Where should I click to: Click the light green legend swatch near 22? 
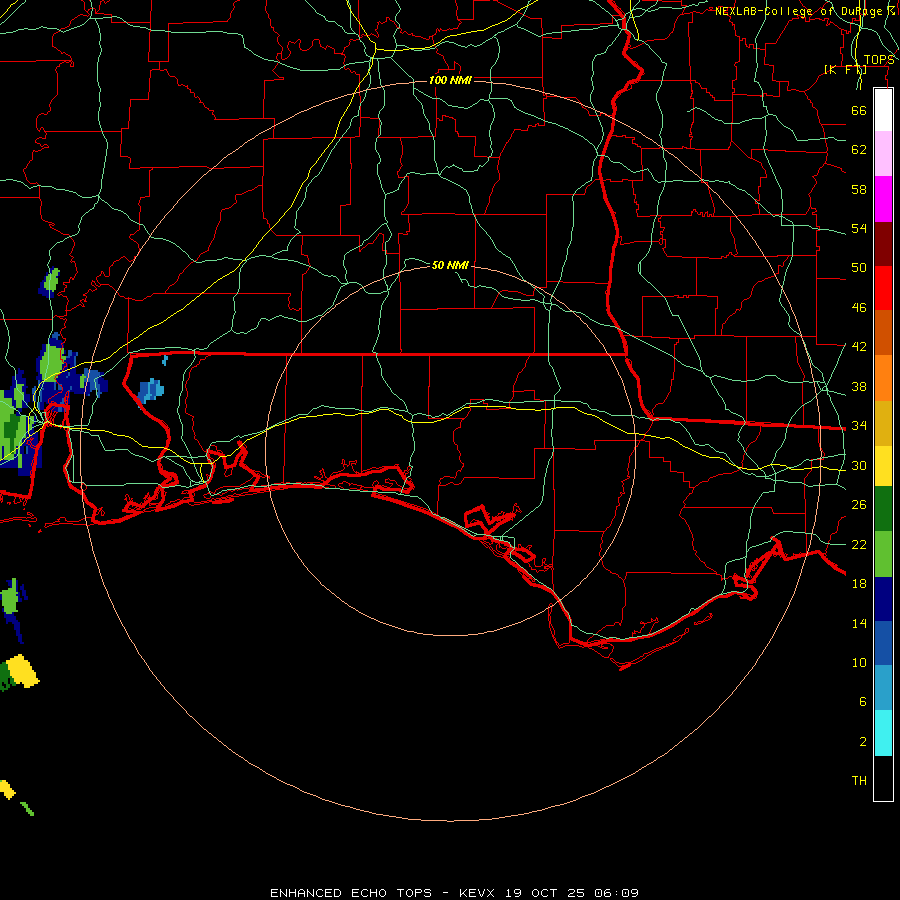click(883, 554)
